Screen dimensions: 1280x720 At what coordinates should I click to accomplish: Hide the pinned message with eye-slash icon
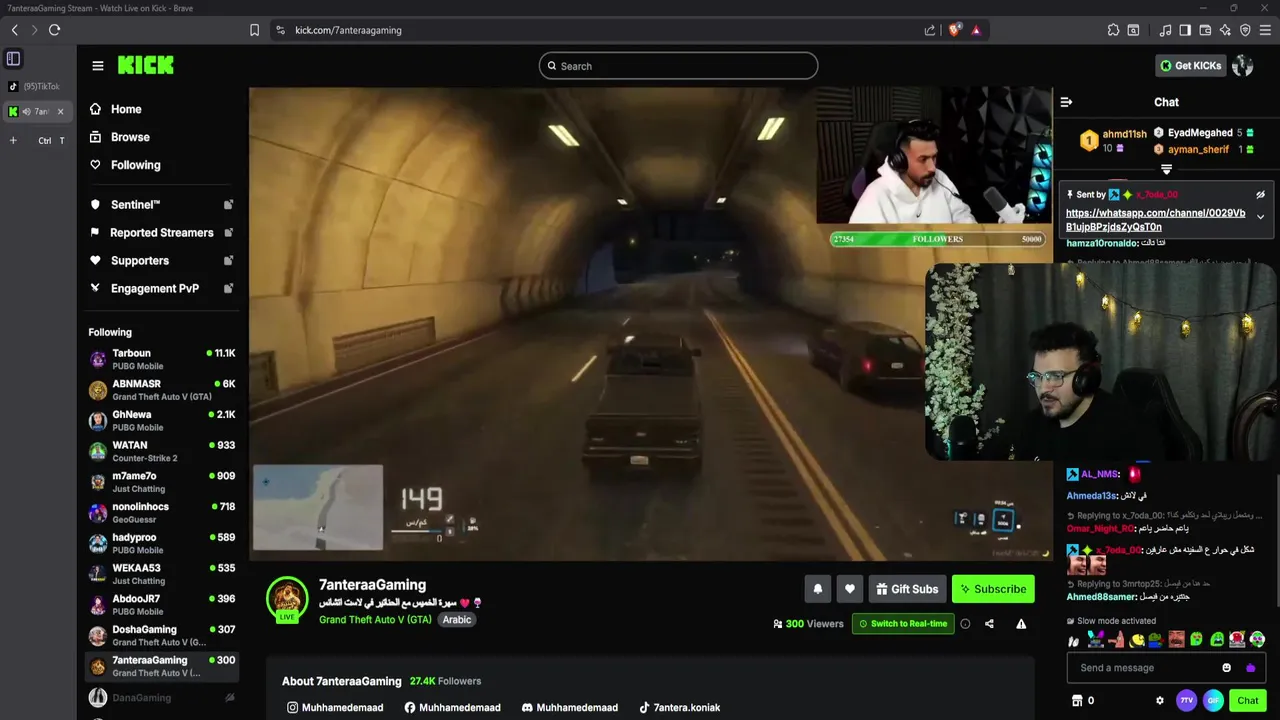(1260, 195)
